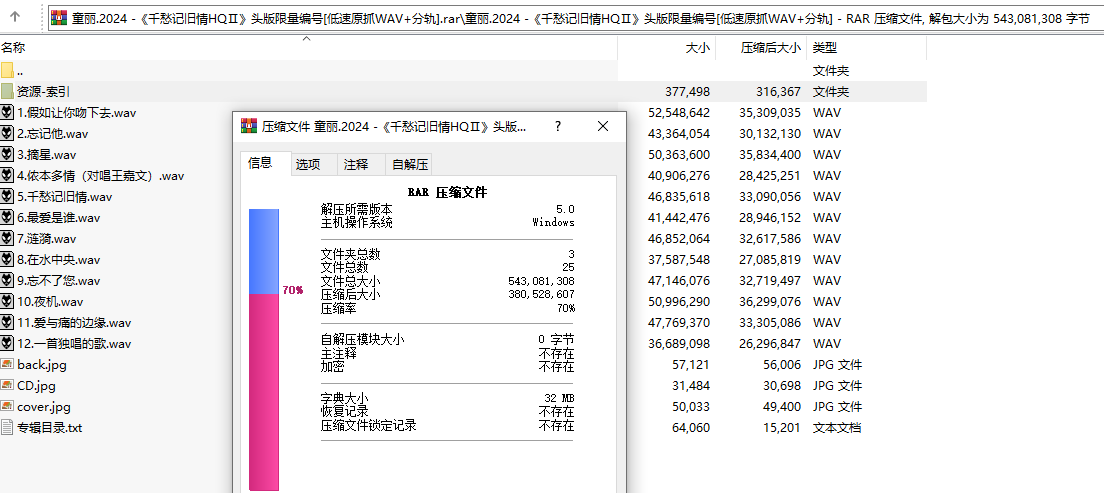Viewport: 1104px width, 493px height.
Task: Click the archive path address field
Action: 570,17
